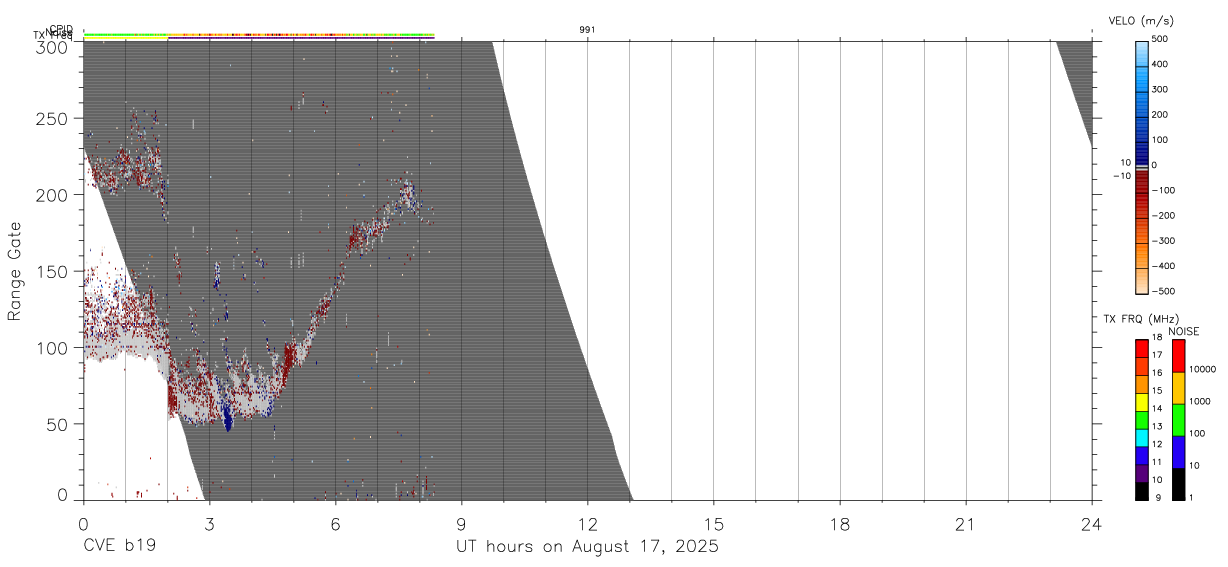Select the 15 label on TX FRQ scale
1228x567 pixels.
click(1158, 391)
